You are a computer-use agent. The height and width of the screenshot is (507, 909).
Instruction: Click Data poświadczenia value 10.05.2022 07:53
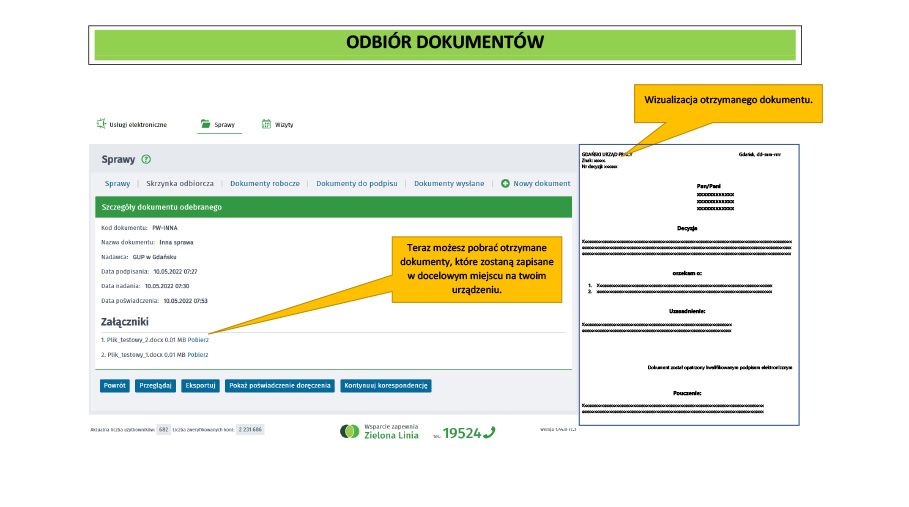click(186, 301)
